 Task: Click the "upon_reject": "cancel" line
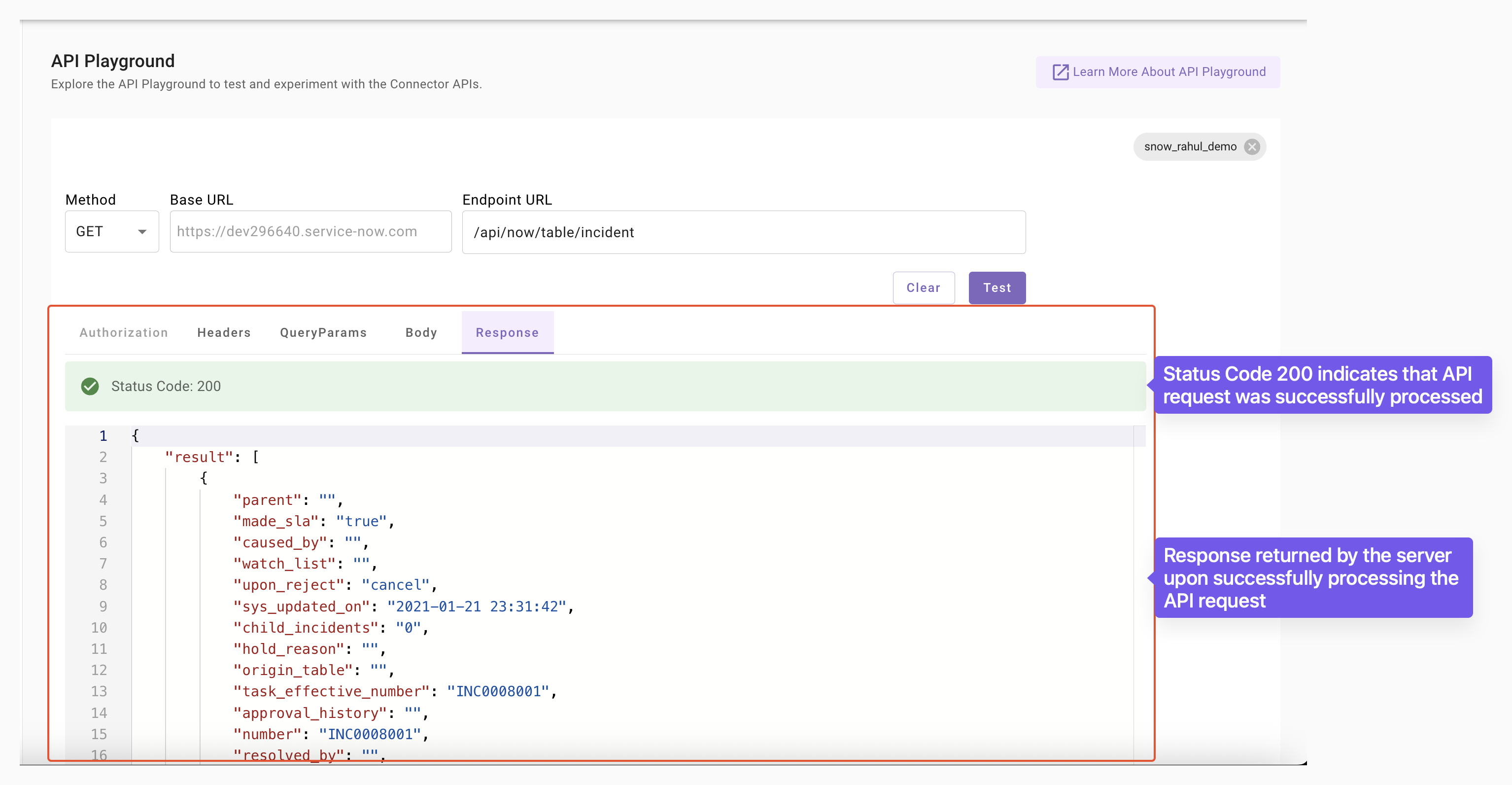(336, 585)
